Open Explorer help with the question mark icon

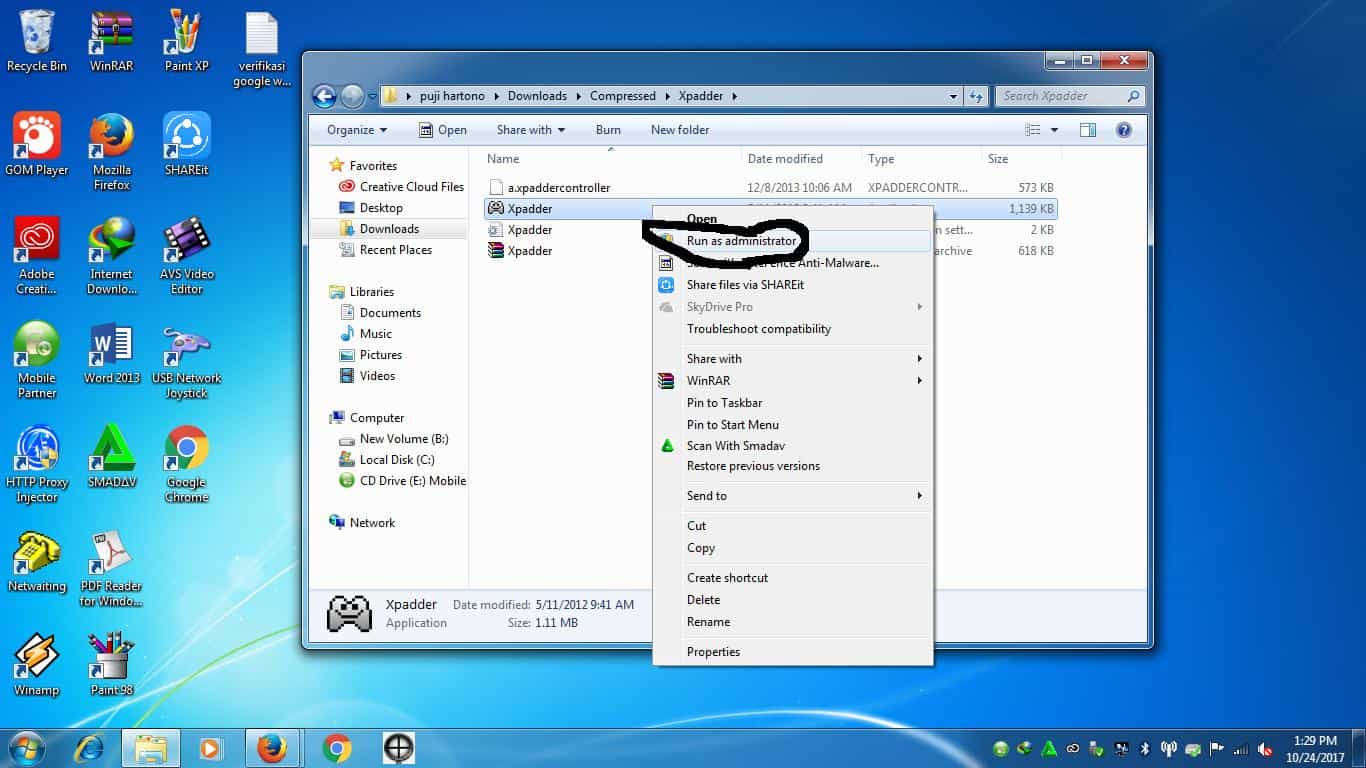[x=1124, y=130]
